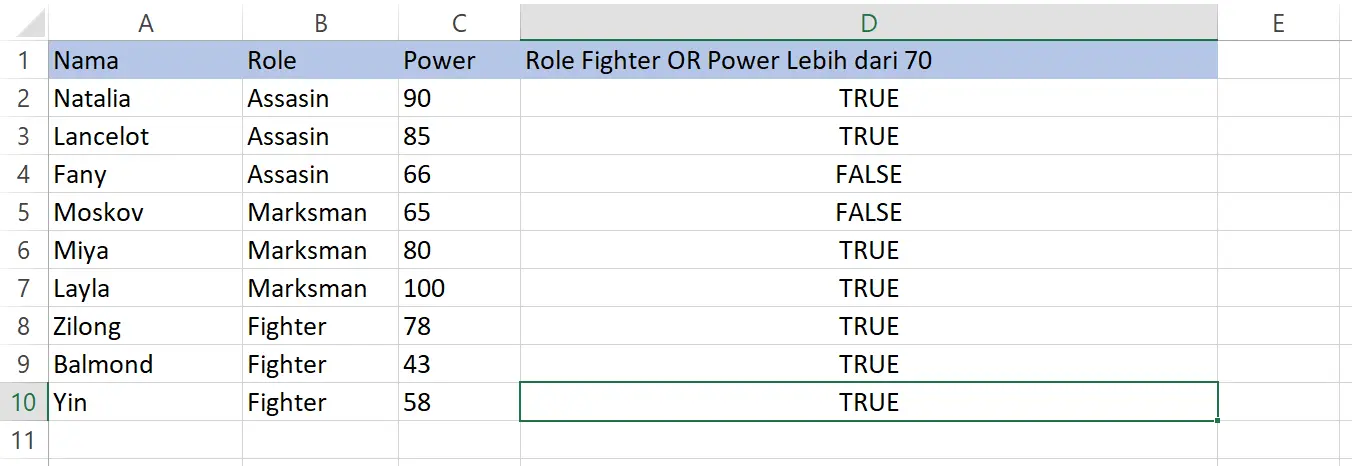Click the FALSE result in Fany's row

pos(869,174)
